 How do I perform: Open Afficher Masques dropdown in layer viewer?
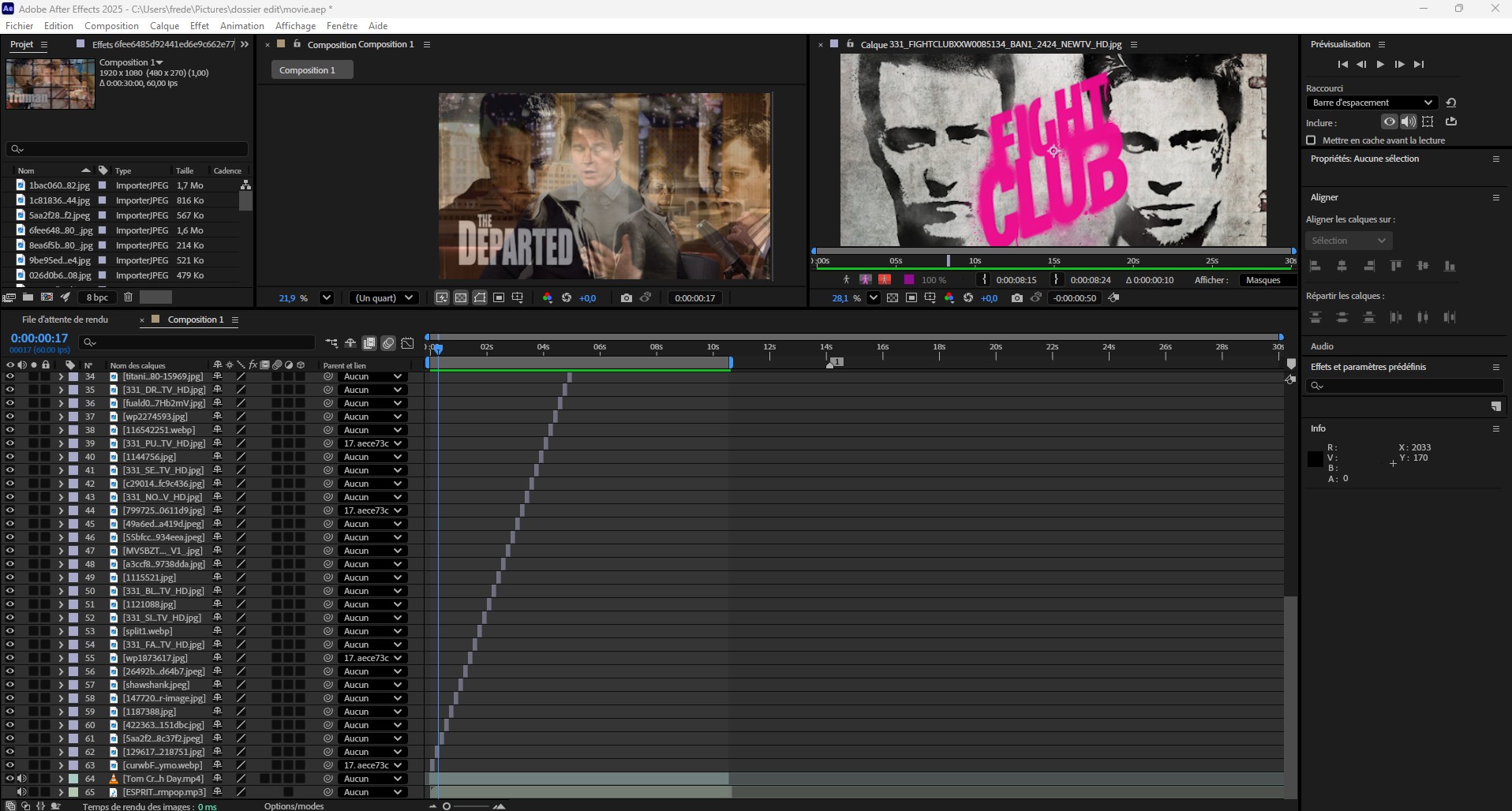(1269, 280)
